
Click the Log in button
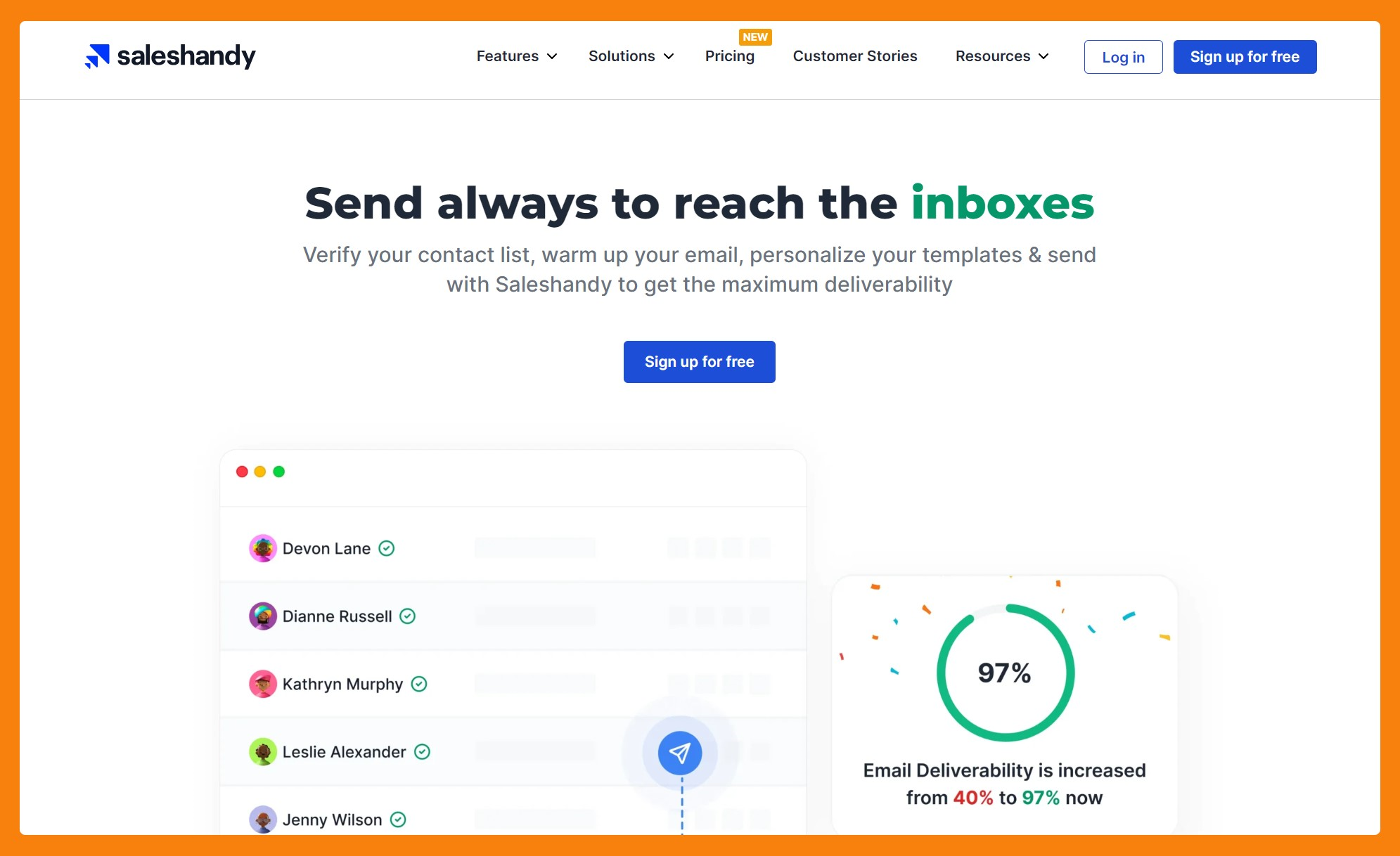click(1122, 56)
